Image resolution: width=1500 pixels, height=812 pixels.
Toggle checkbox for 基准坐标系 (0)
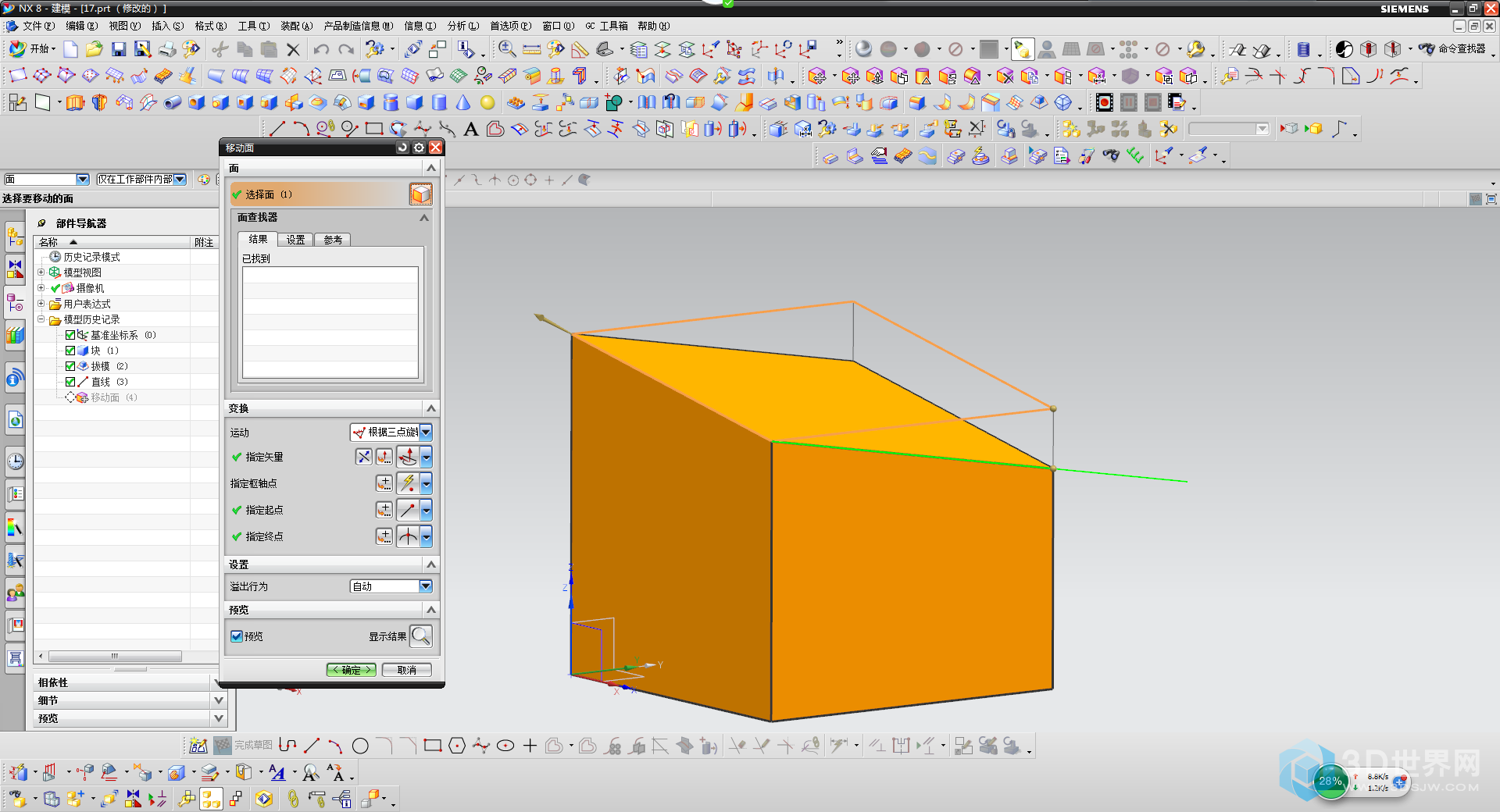70,335
